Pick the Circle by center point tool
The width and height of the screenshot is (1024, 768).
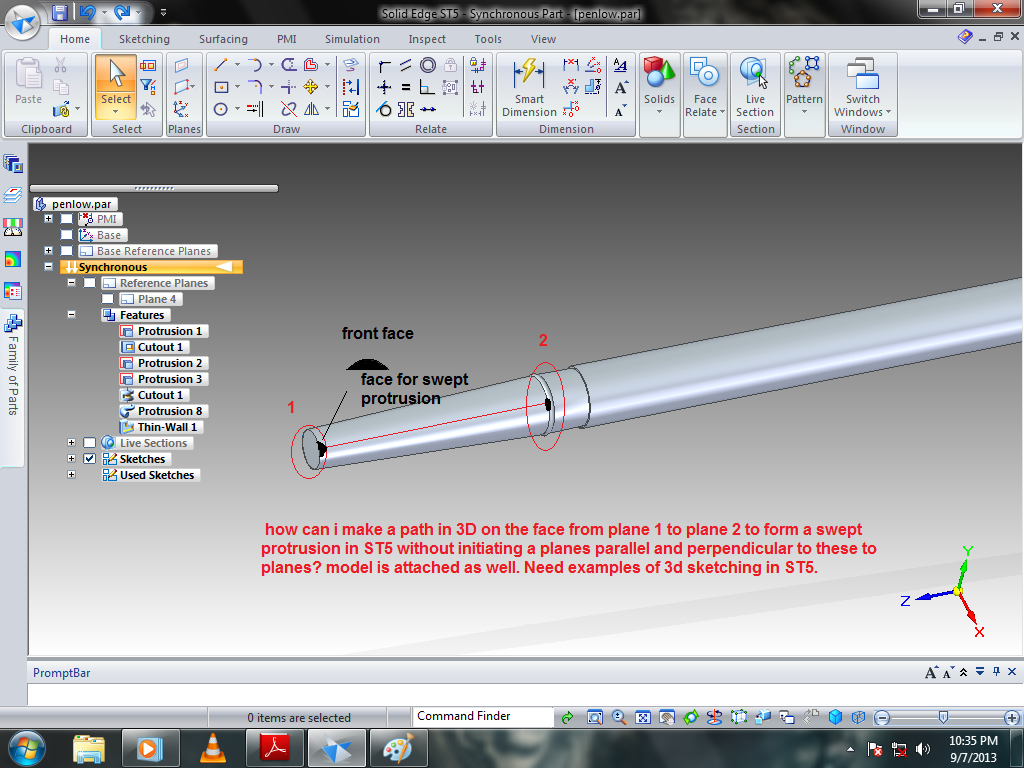(x=221, y=109)
